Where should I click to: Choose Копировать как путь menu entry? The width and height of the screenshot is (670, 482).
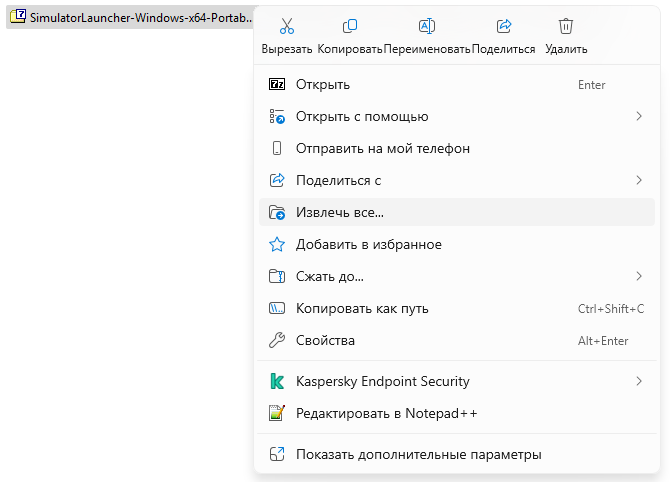[x=362, y=308]
